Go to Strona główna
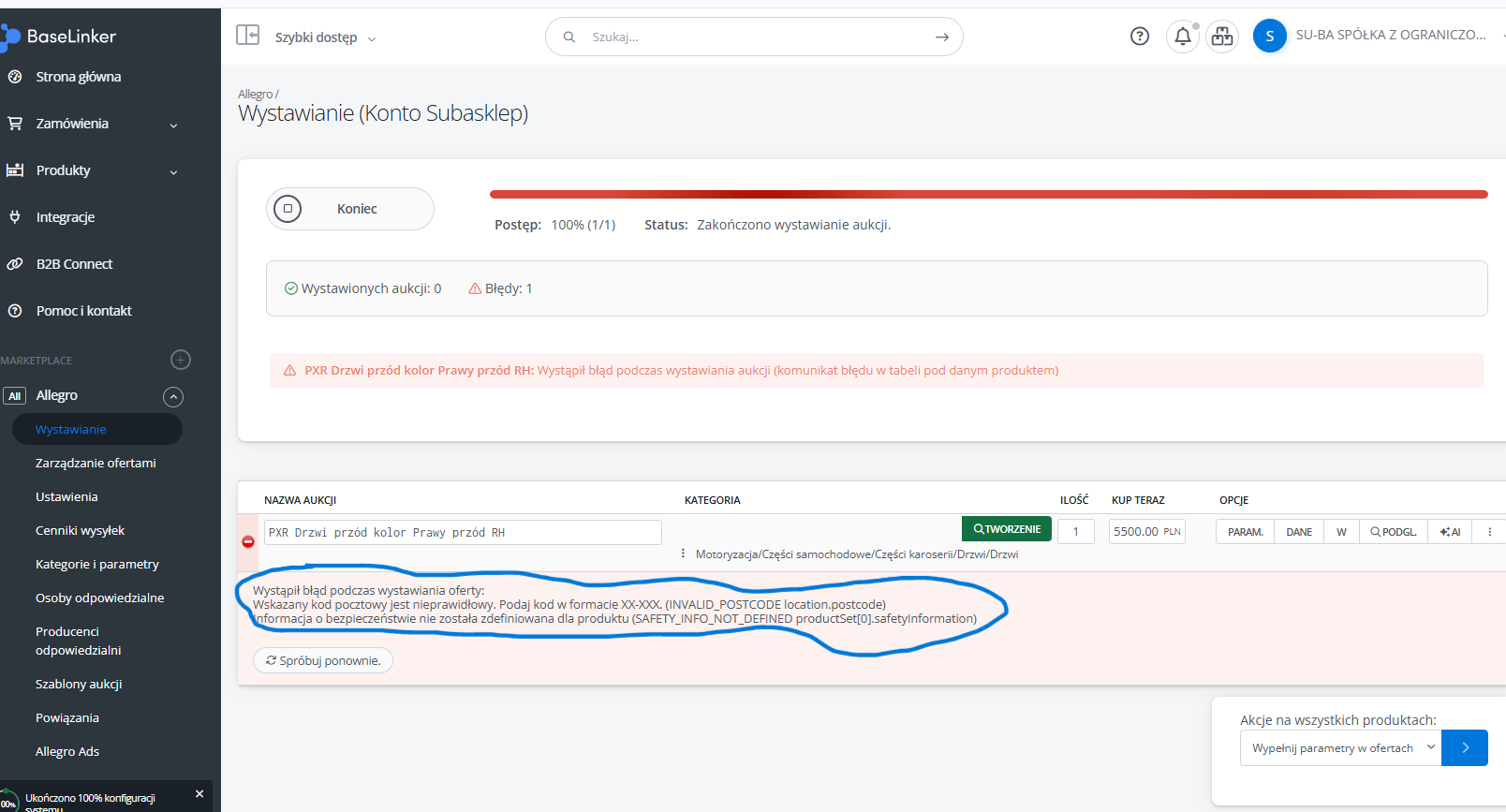The height and width of the screenshot is (812, 1506). point(79,77)
